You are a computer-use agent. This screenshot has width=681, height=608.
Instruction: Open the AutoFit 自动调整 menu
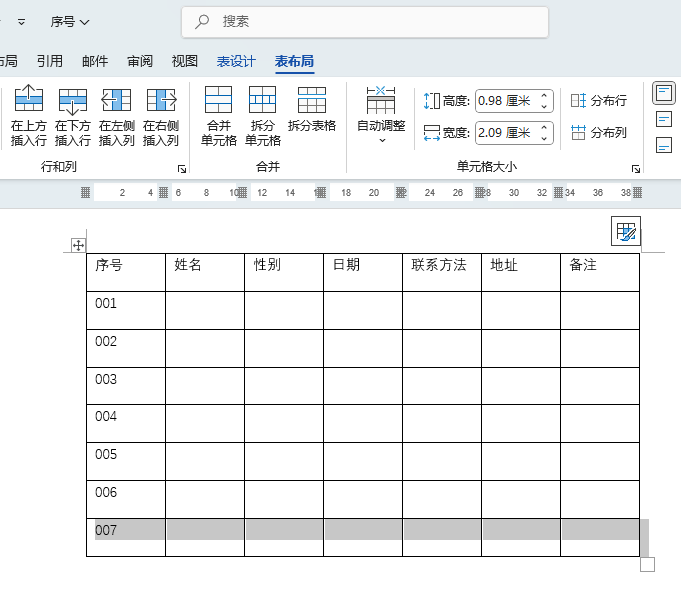(381, 115)
